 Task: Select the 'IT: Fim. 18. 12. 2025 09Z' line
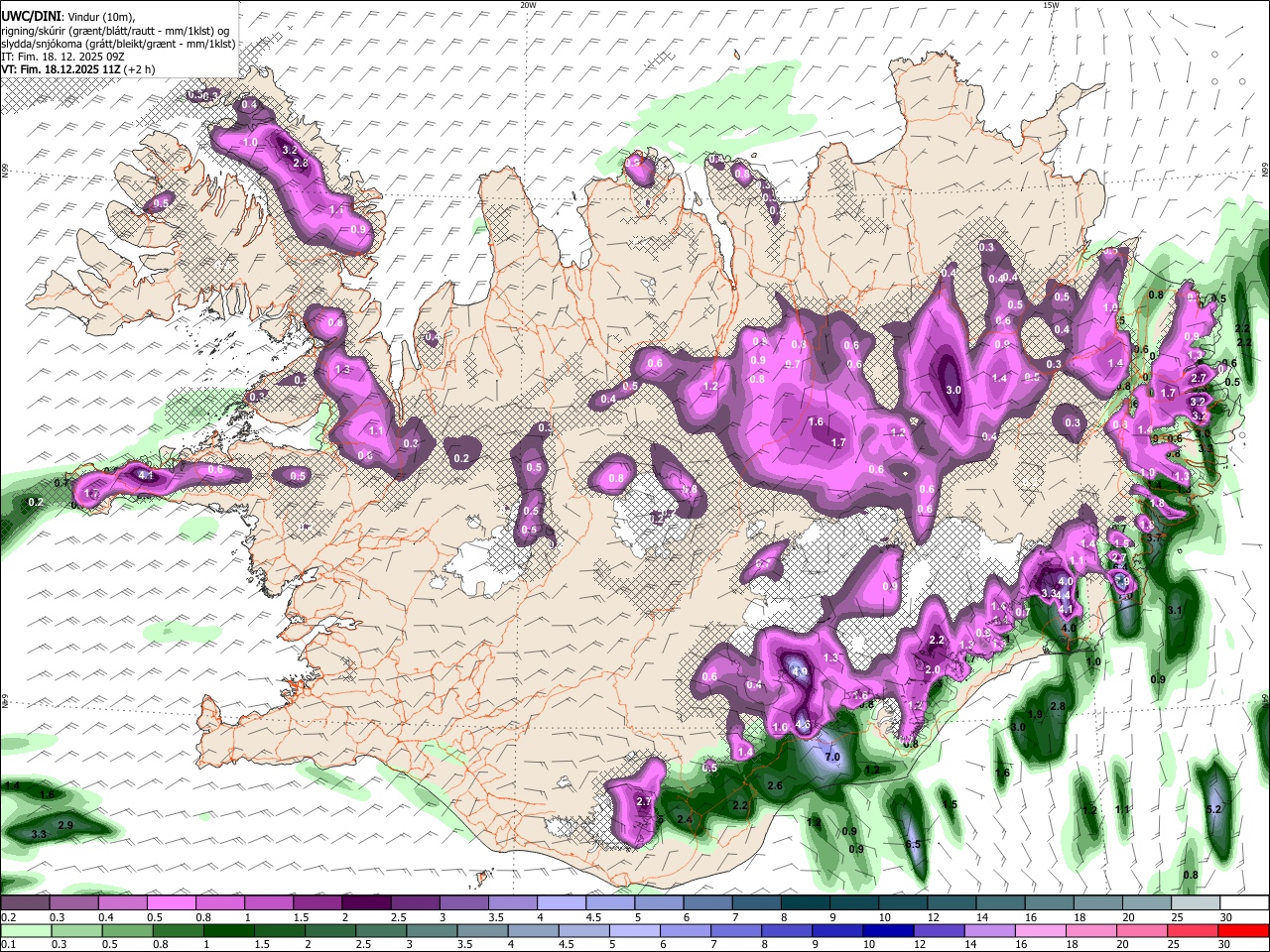[x=63, y=57]
